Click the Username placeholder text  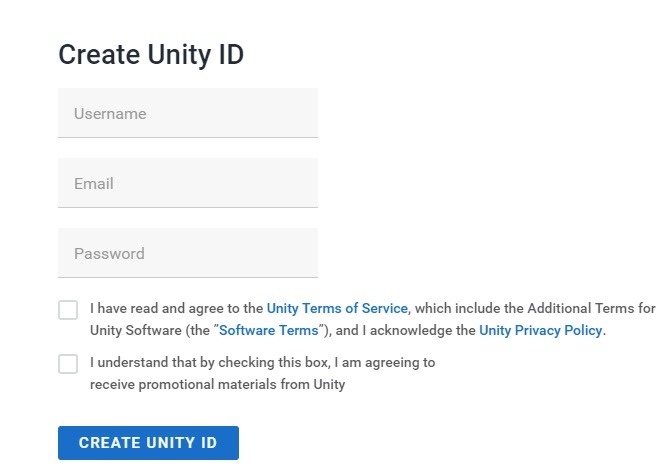tap(110, 114)
